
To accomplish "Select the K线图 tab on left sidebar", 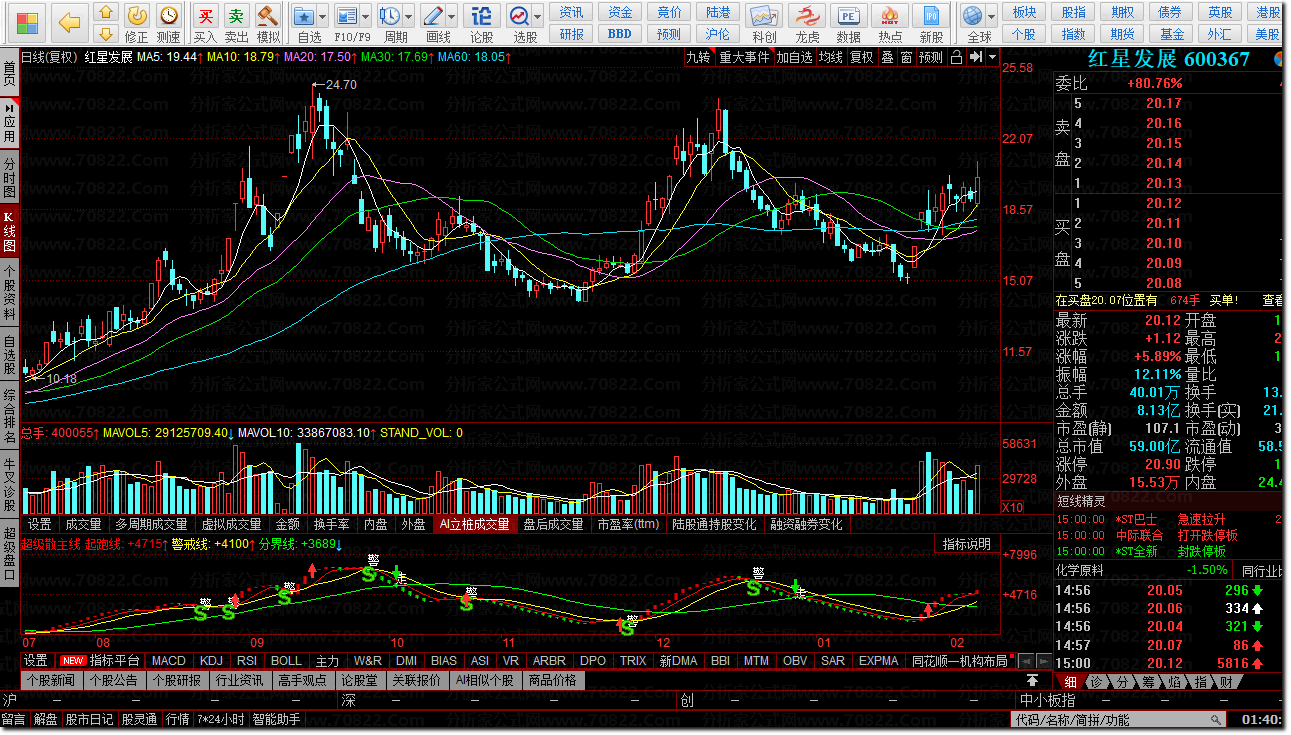I will tap(9, 231).
